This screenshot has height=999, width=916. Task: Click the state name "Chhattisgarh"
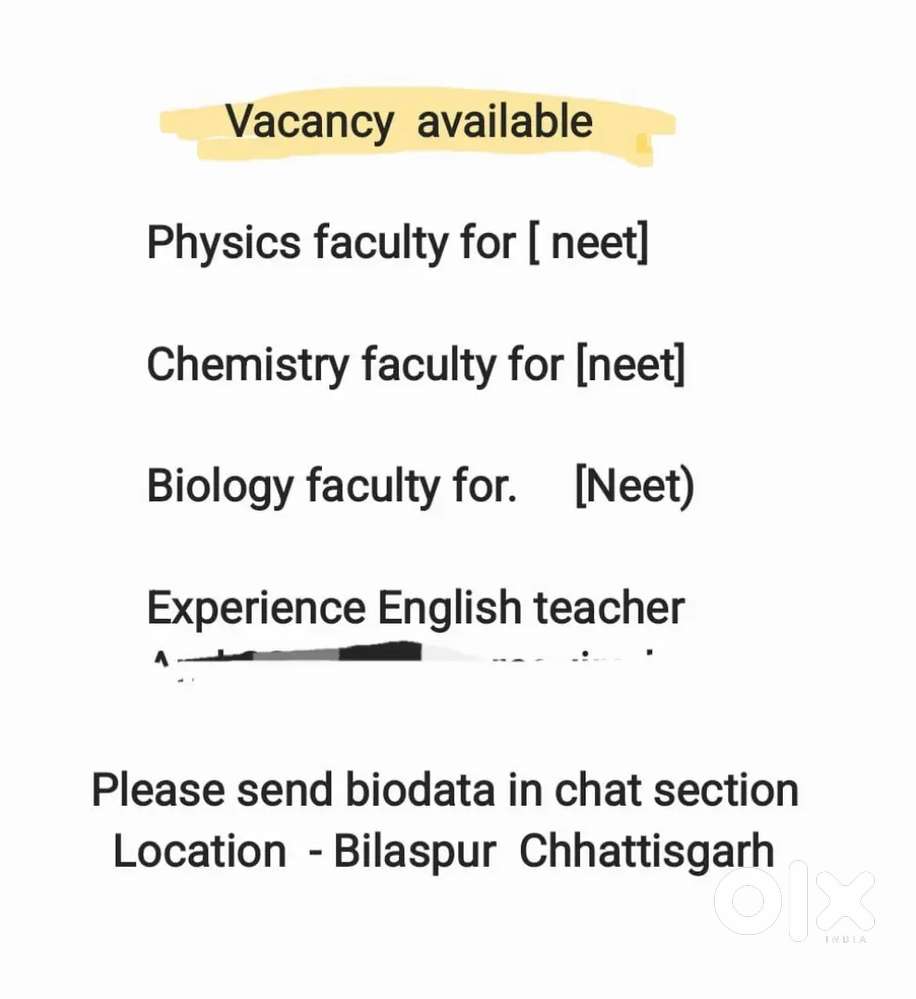(647, 851)
